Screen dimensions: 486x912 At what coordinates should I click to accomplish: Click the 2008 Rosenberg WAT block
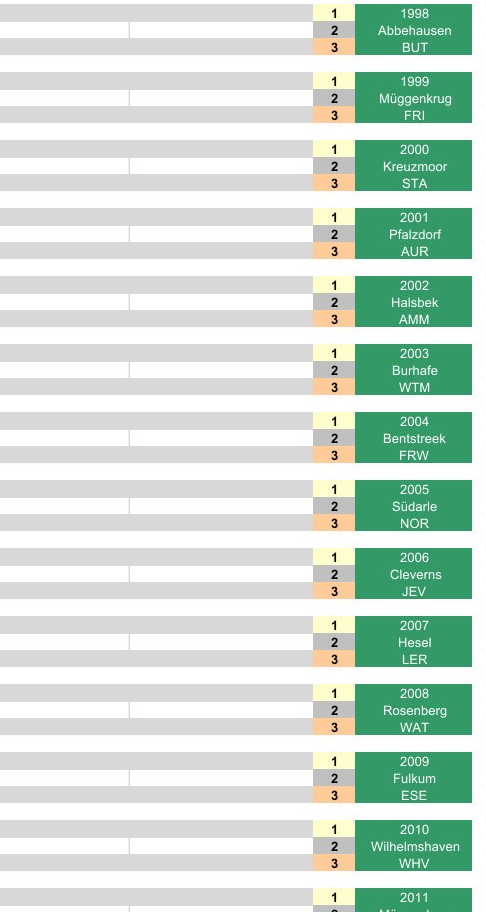[x=413, y=710]
